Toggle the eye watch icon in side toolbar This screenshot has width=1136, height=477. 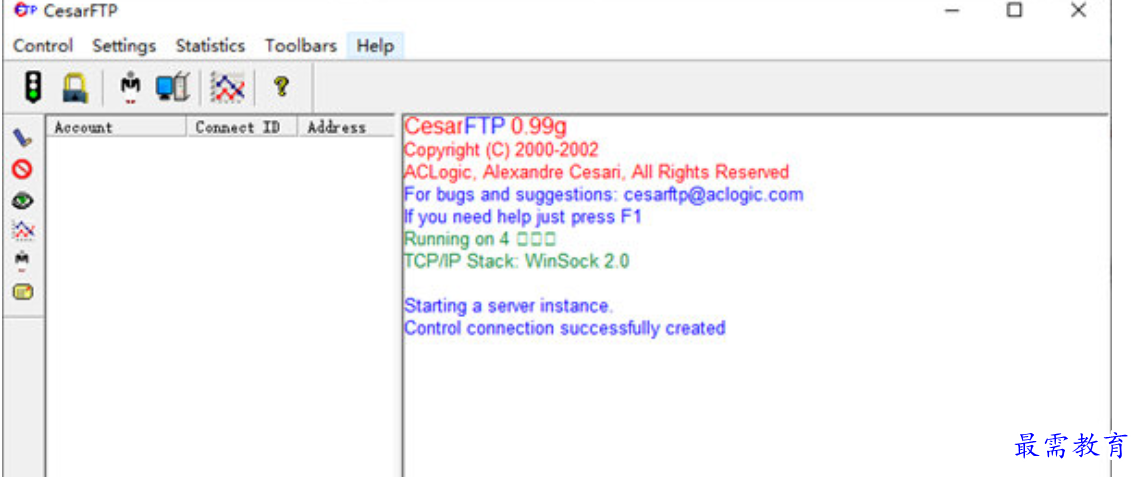pos(23,200)
